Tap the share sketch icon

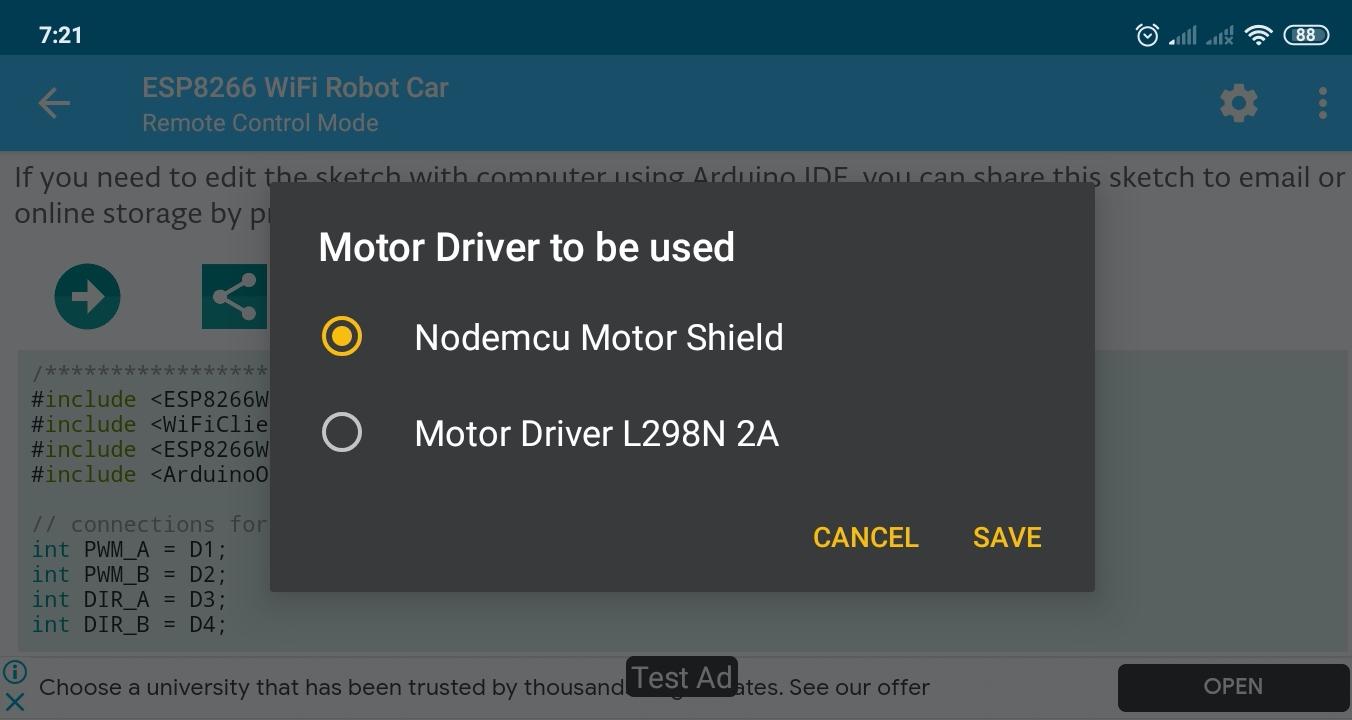point(235,296)
